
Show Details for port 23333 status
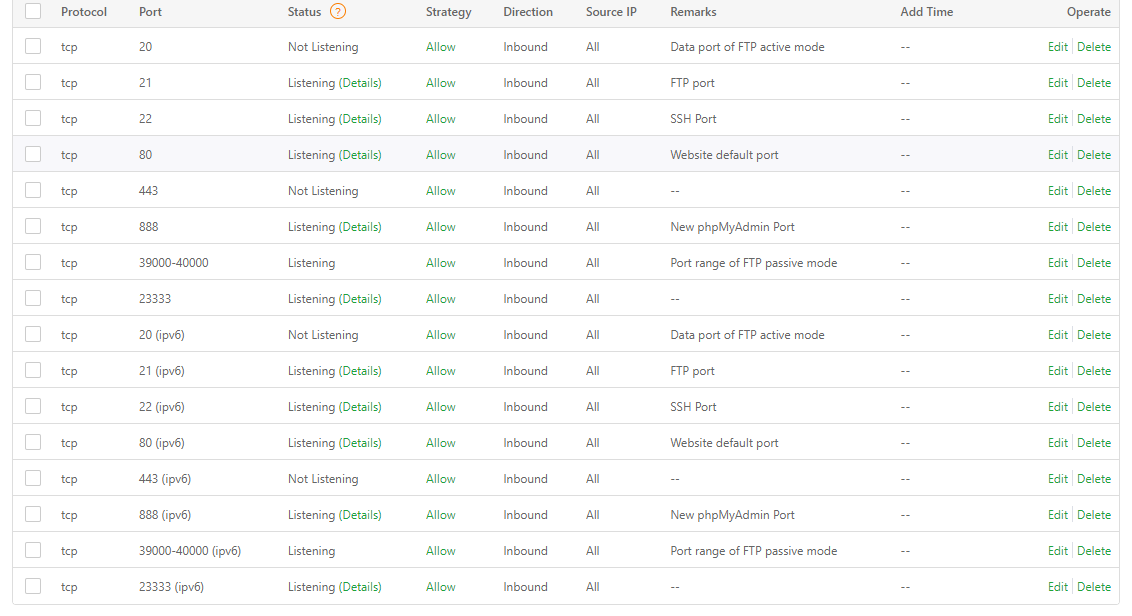(x=360, y=299)
